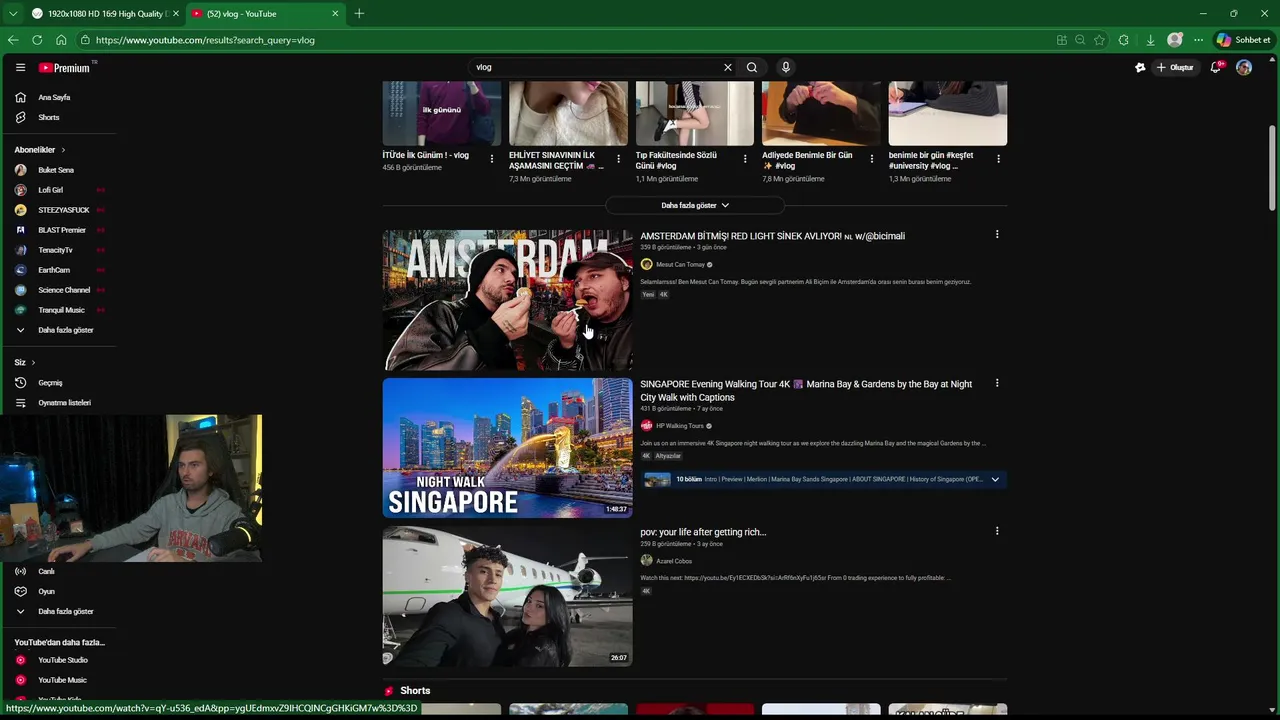Go back with the browser back arrow
The image size is (1280, 720).
click(13, 40)
